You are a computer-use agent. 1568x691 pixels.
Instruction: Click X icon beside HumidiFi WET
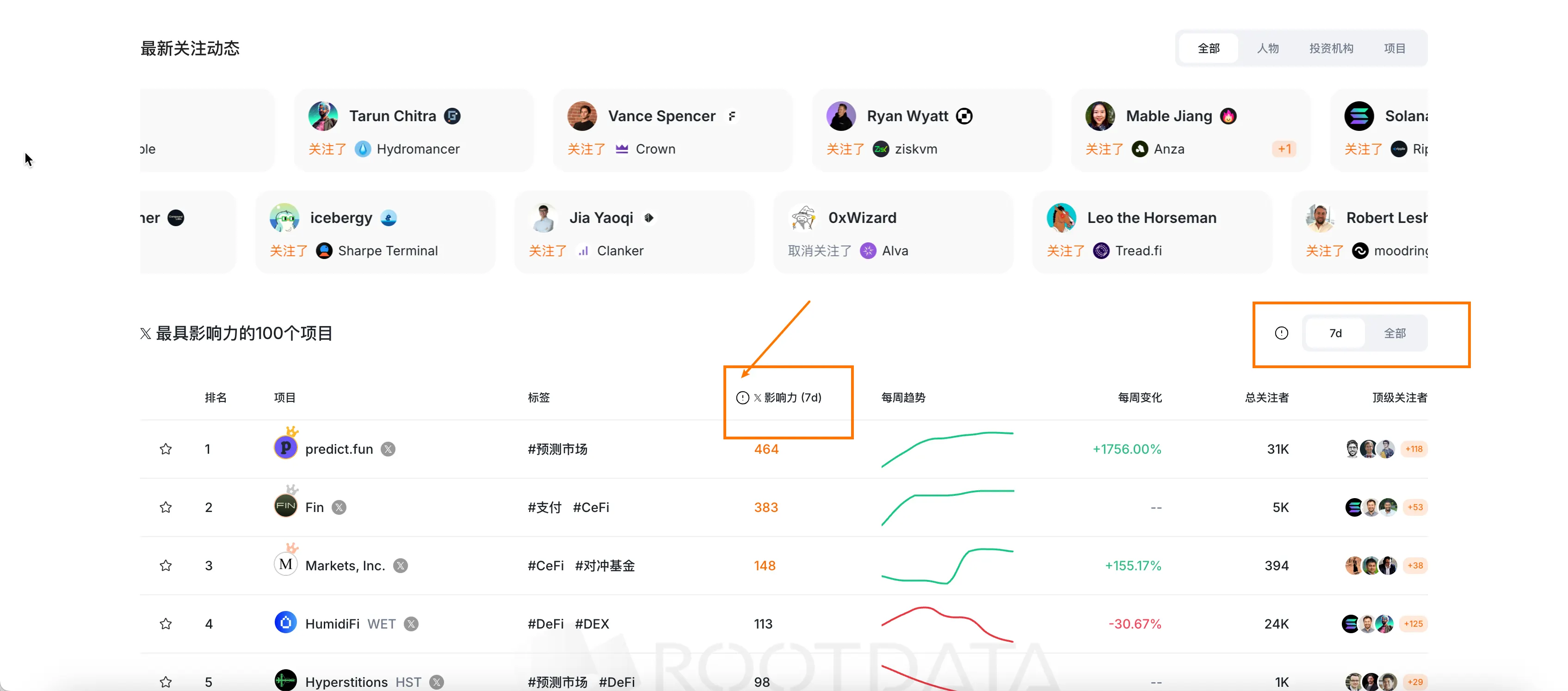pos(412,623)
